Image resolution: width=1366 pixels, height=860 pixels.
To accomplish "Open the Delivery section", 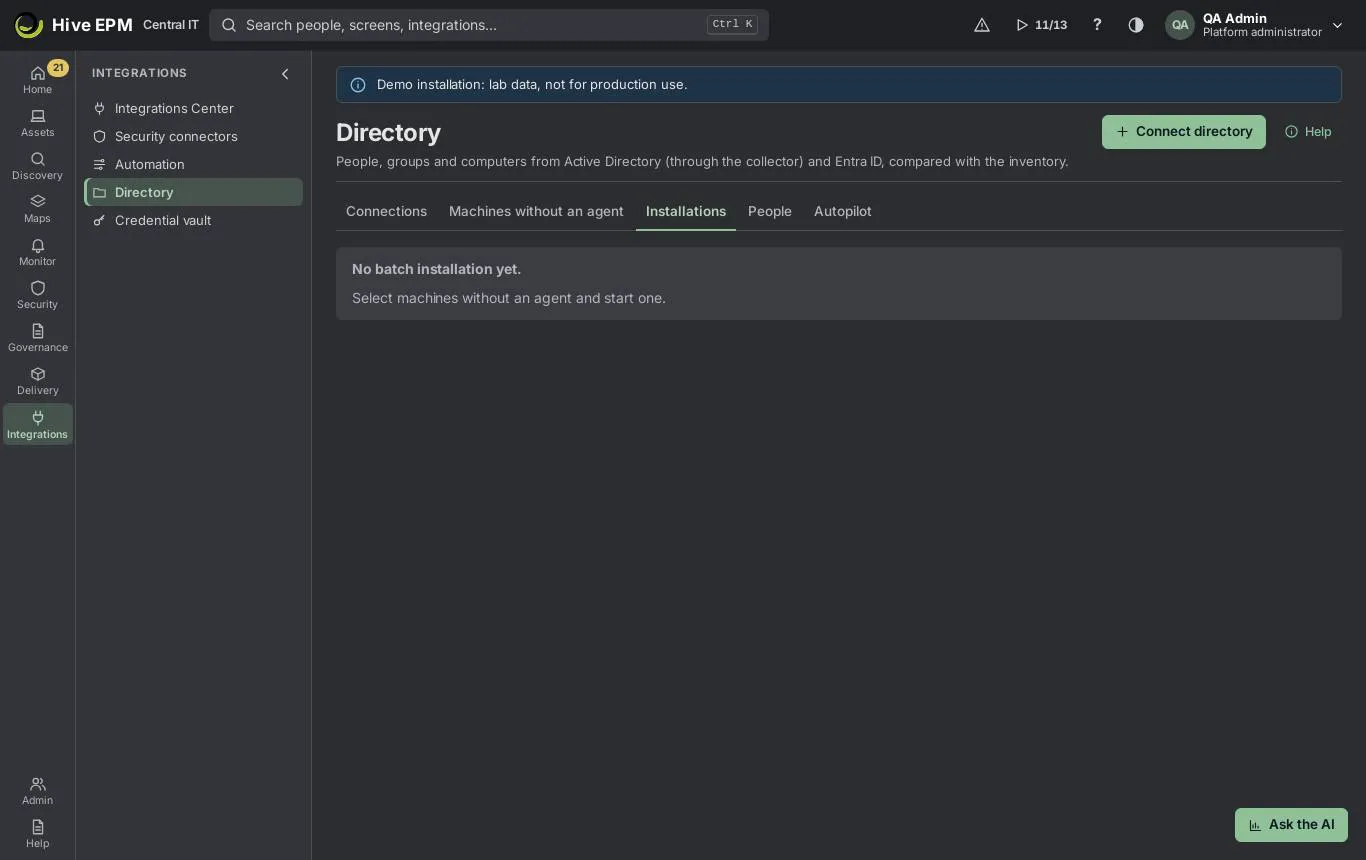I will coord(37,381).
